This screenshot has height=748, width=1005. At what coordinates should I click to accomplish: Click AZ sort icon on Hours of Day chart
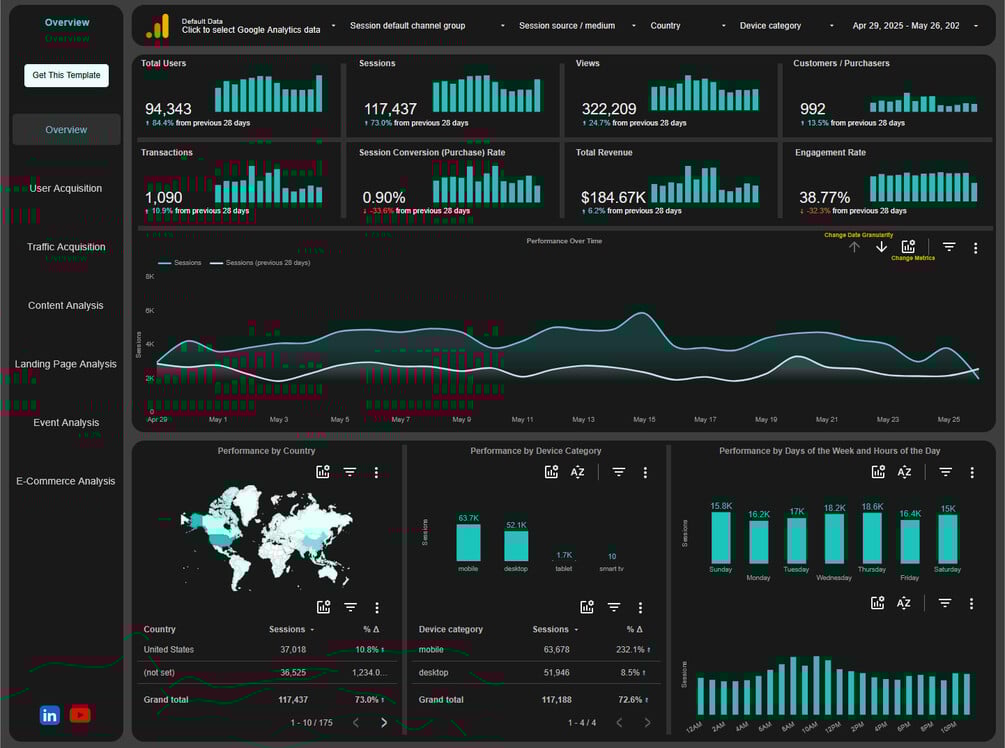pyautogui.click(x=904, y=603)
